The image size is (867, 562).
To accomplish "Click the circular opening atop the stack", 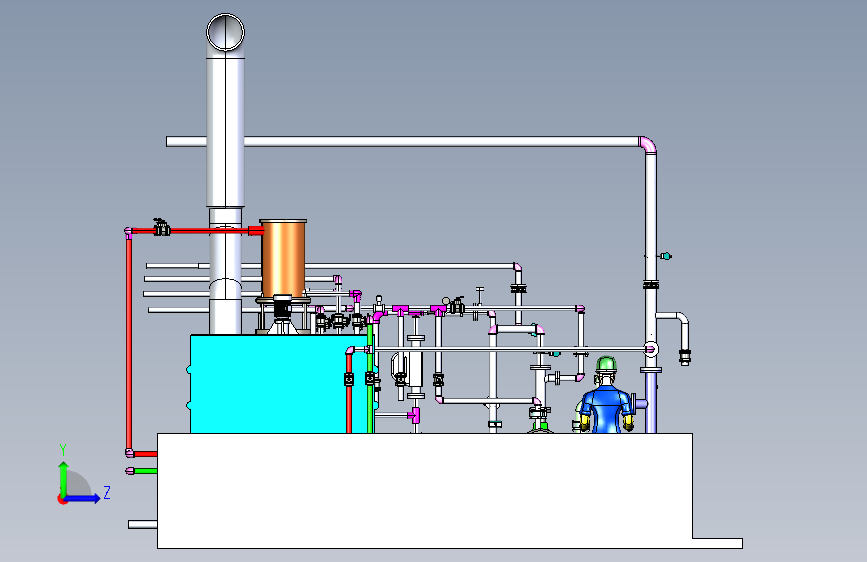I will click(226, 32).
